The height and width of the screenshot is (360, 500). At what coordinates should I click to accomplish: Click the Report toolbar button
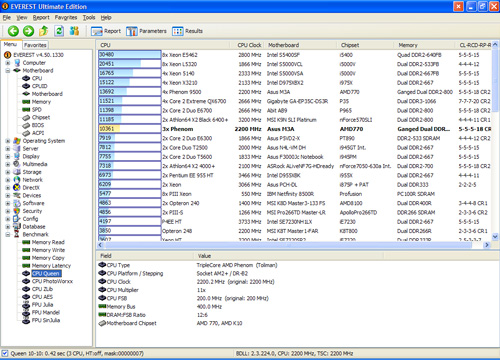pos(106,31)
